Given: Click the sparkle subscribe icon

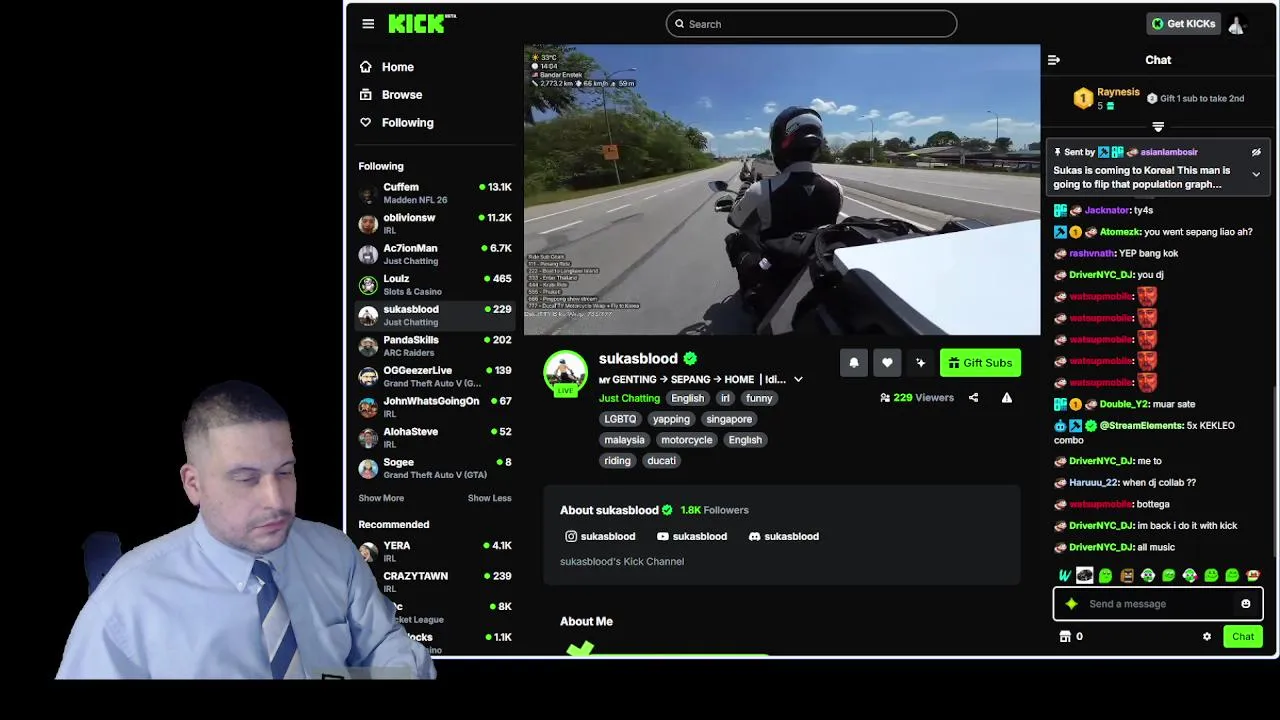Looking at the screenshot, I should 920,363.
